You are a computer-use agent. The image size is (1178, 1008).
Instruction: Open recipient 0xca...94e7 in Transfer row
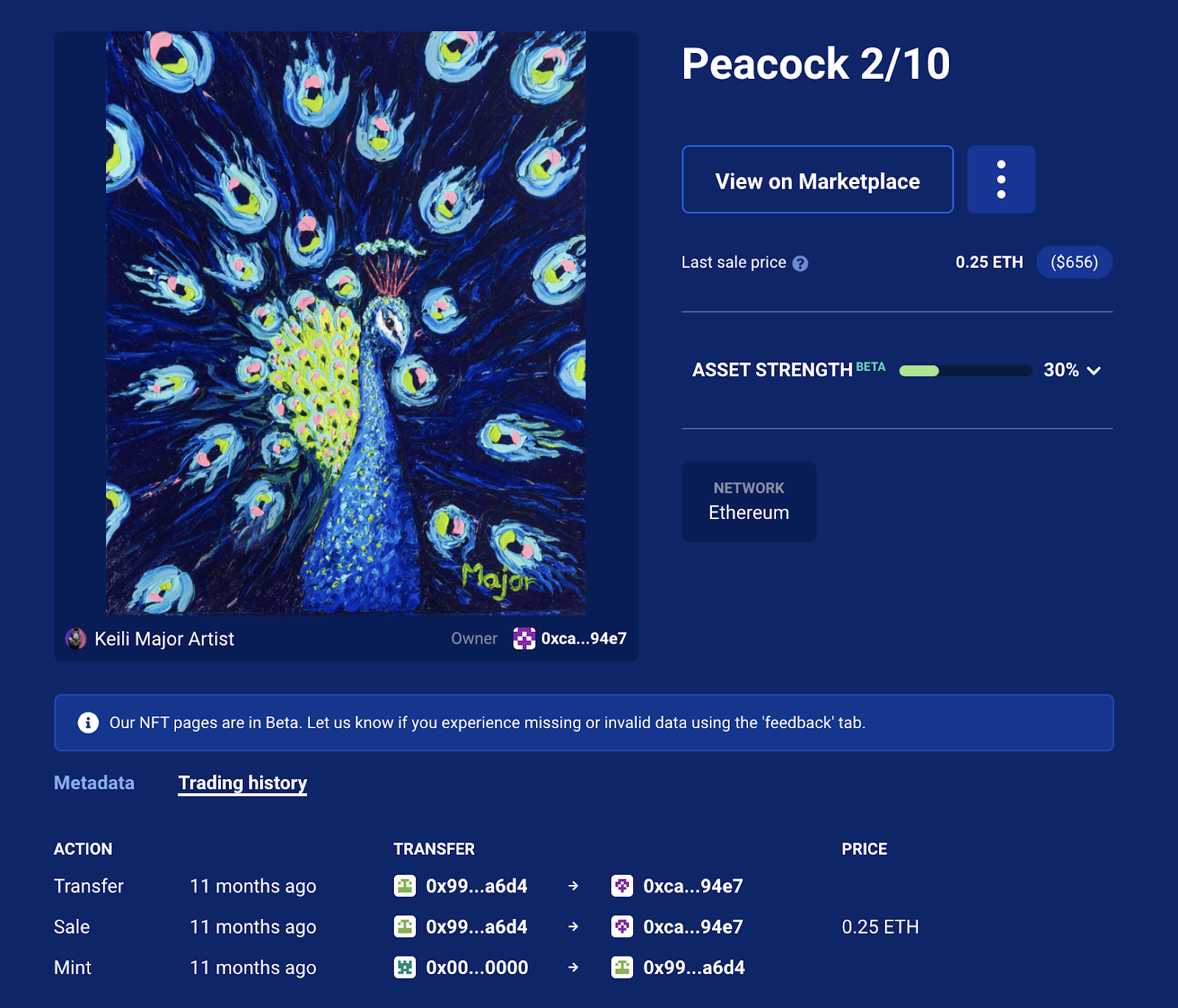click(693, 886)
